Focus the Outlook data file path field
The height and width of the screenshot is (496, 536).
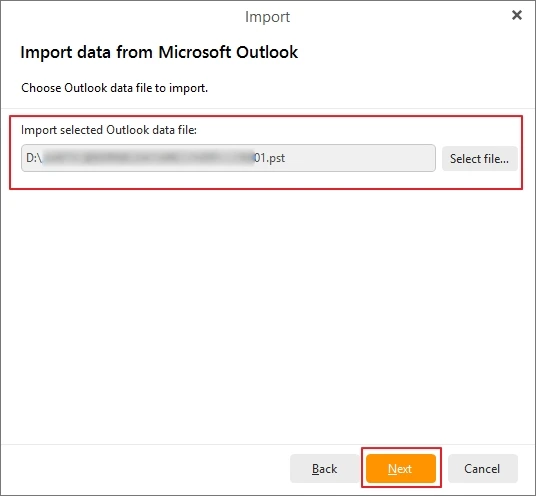(x=228, y=158)
